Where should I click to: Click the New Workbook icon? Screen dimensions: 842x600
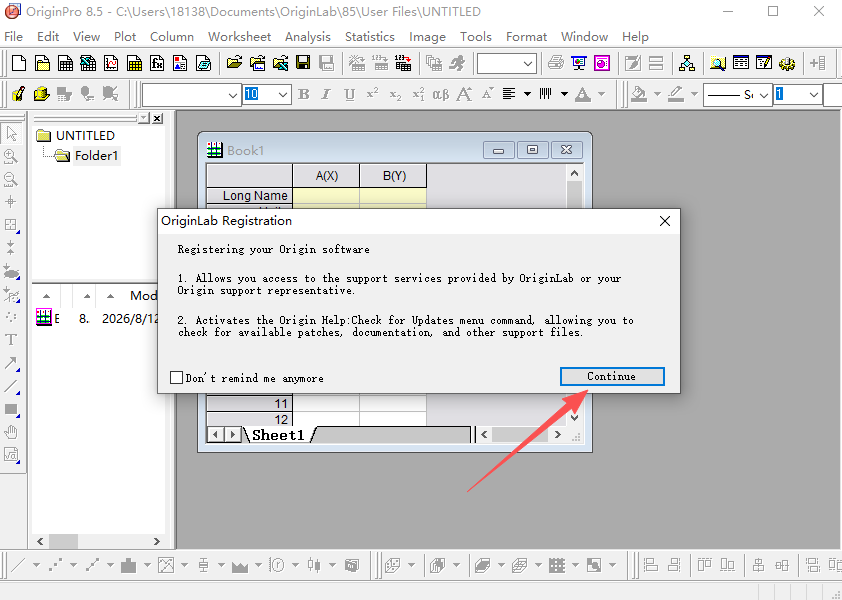66,63
